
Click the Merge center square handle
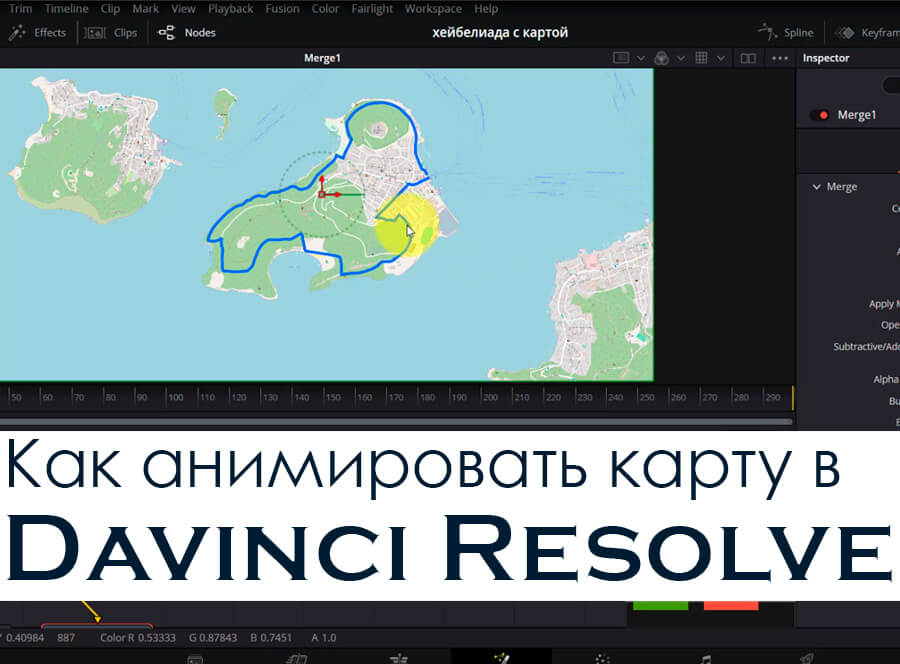(322, 195)
